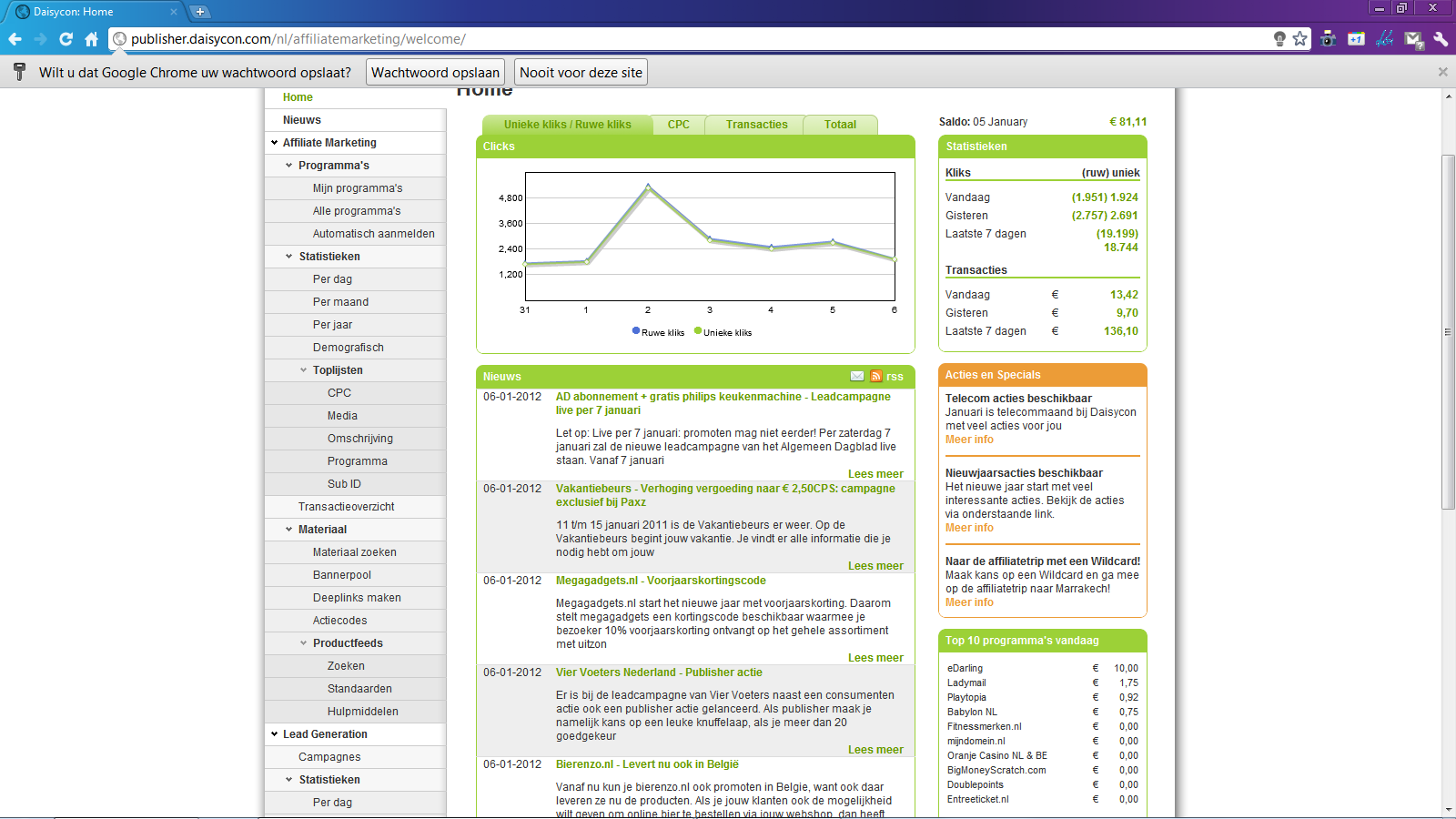The width and height of the screenshot is (1456, 819).
Task: Click the Ruwe kliks blue legend dot
Action: (x=636, y=331)
